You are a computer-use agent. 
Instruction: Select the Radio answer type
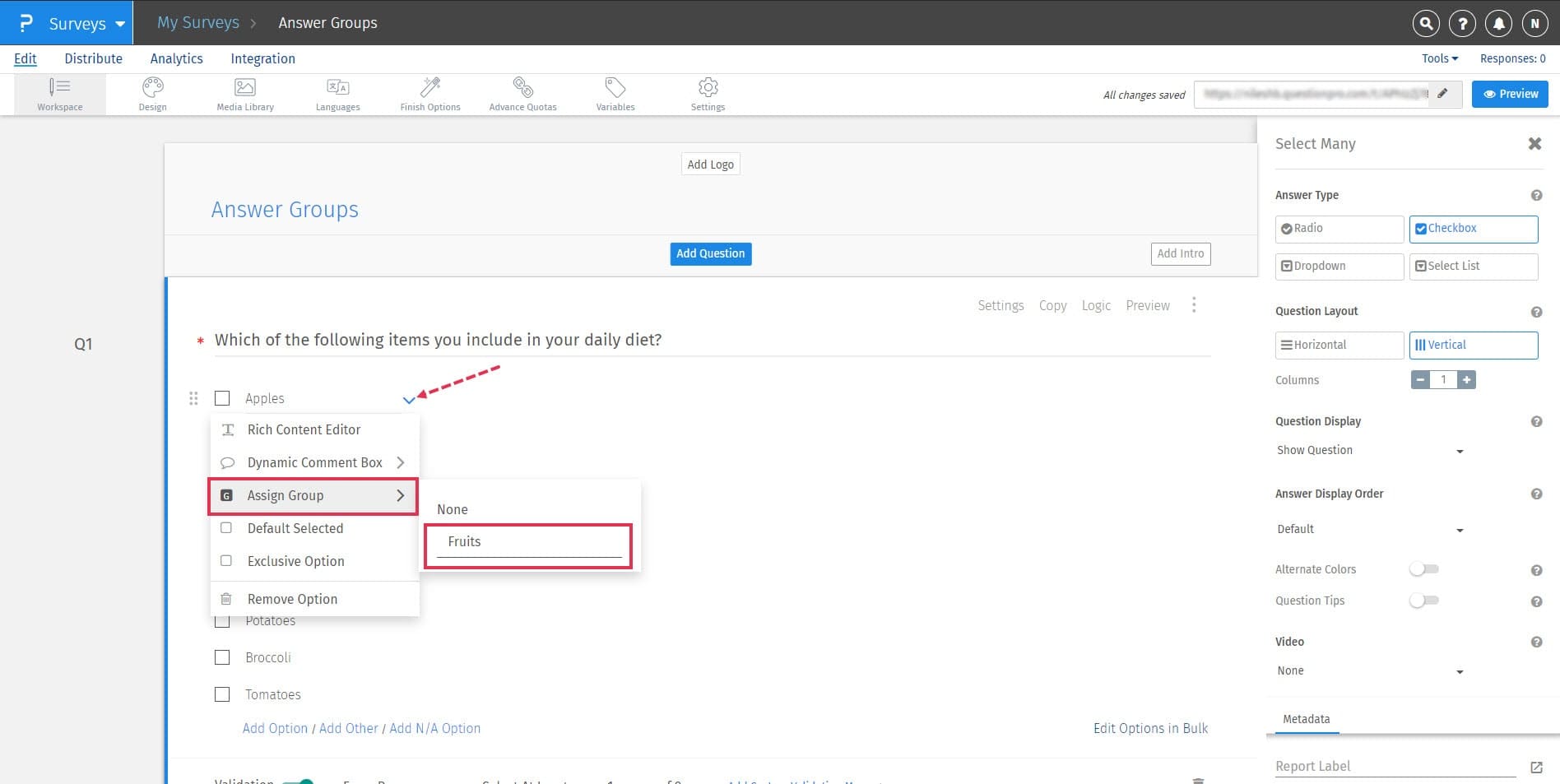point(1339,229)
